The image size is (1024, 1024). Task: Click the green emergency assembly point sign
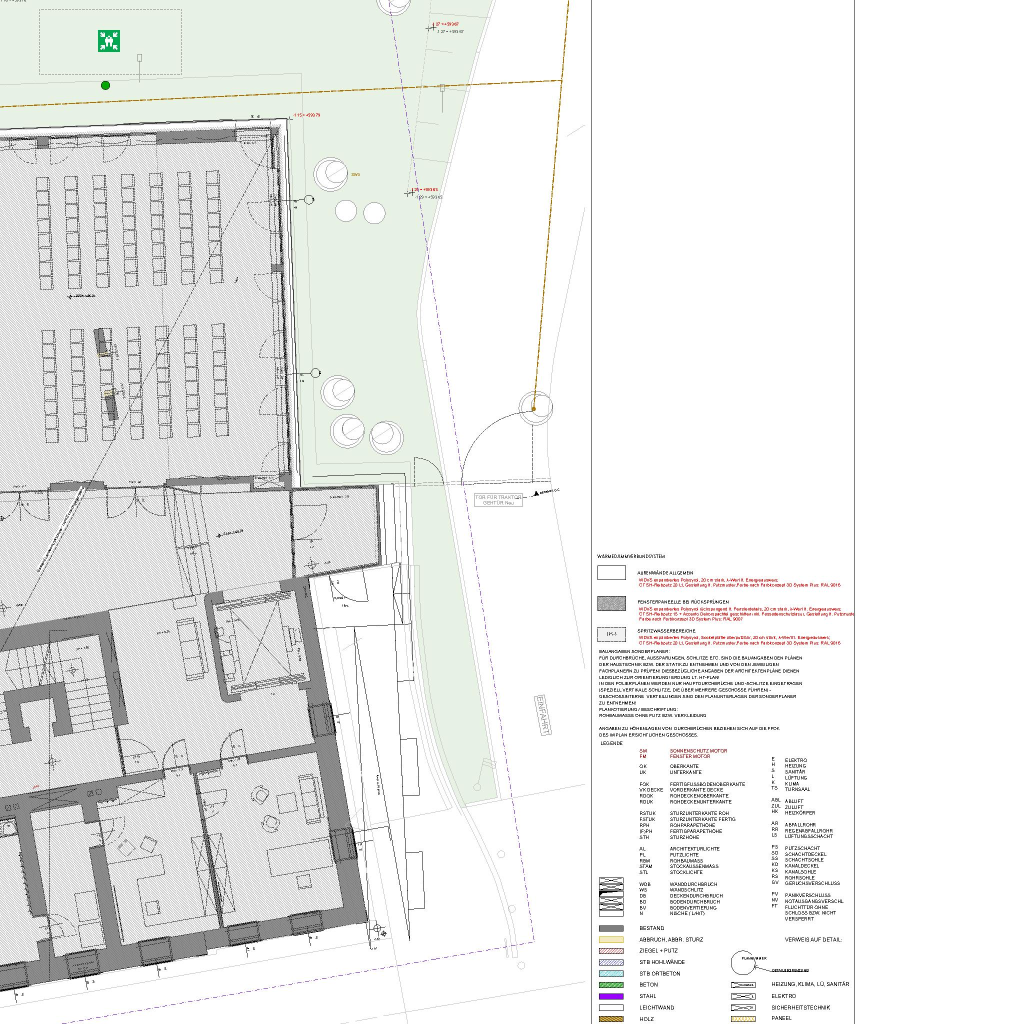(109, 41)
